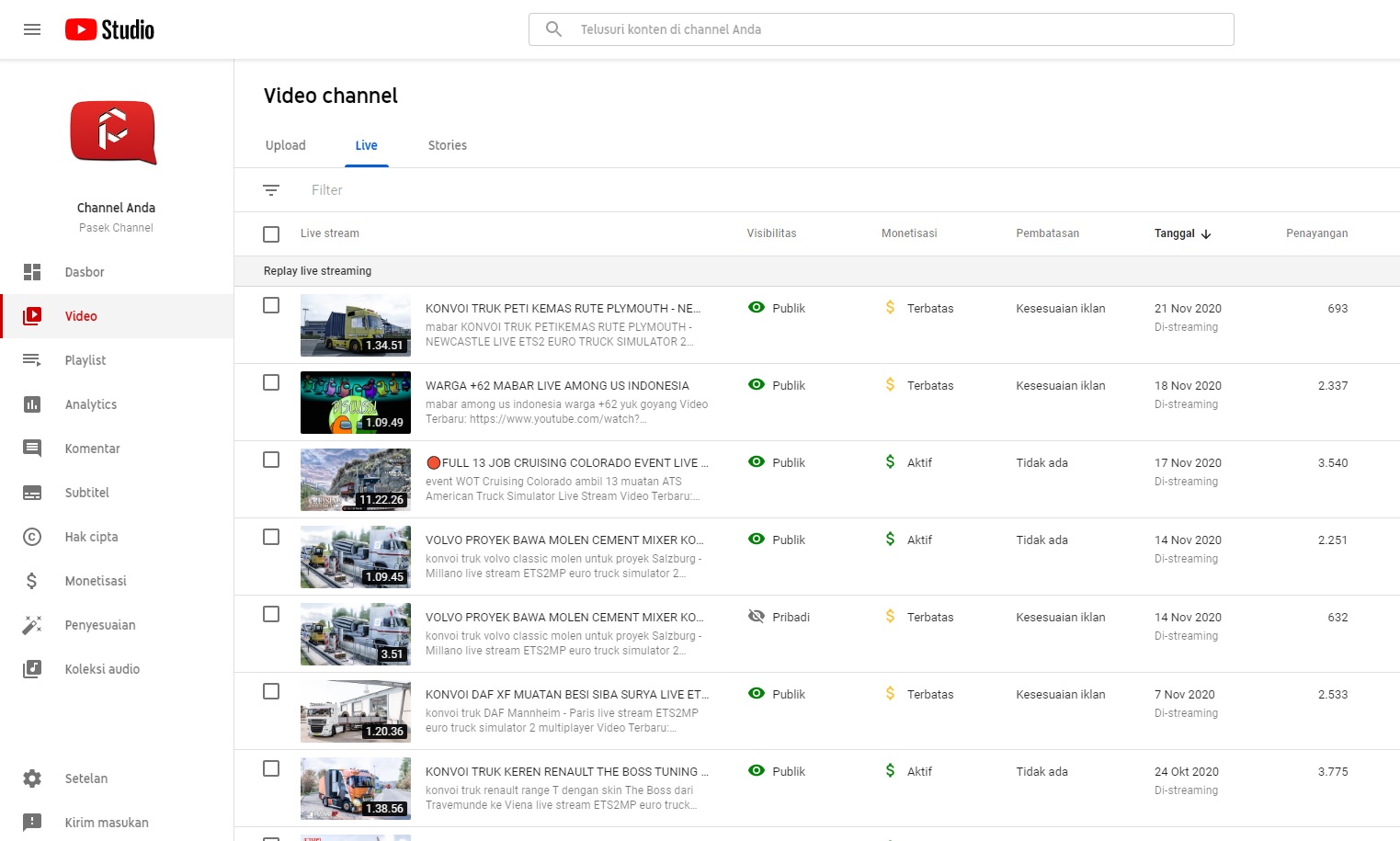Open KONVOI DAF XF MUATAN BESI title

567,695
